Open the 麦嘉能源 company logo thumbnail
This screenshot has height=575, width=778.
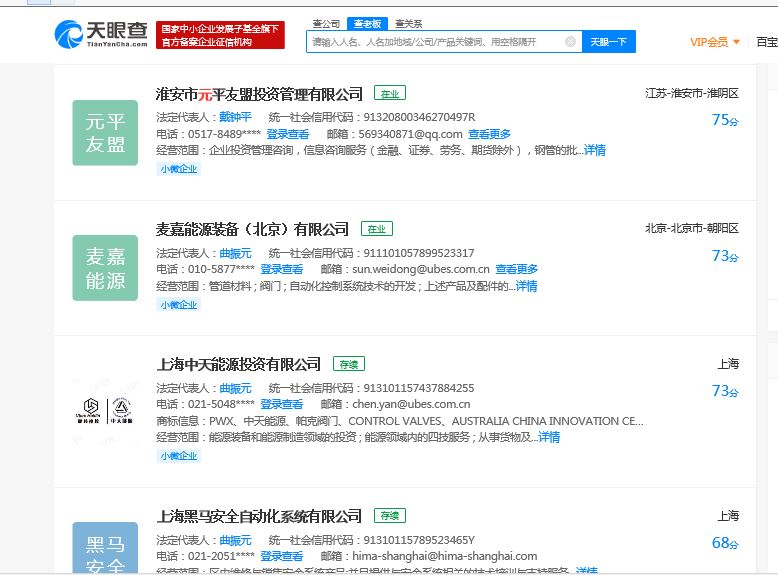click(x=105, y=268)
